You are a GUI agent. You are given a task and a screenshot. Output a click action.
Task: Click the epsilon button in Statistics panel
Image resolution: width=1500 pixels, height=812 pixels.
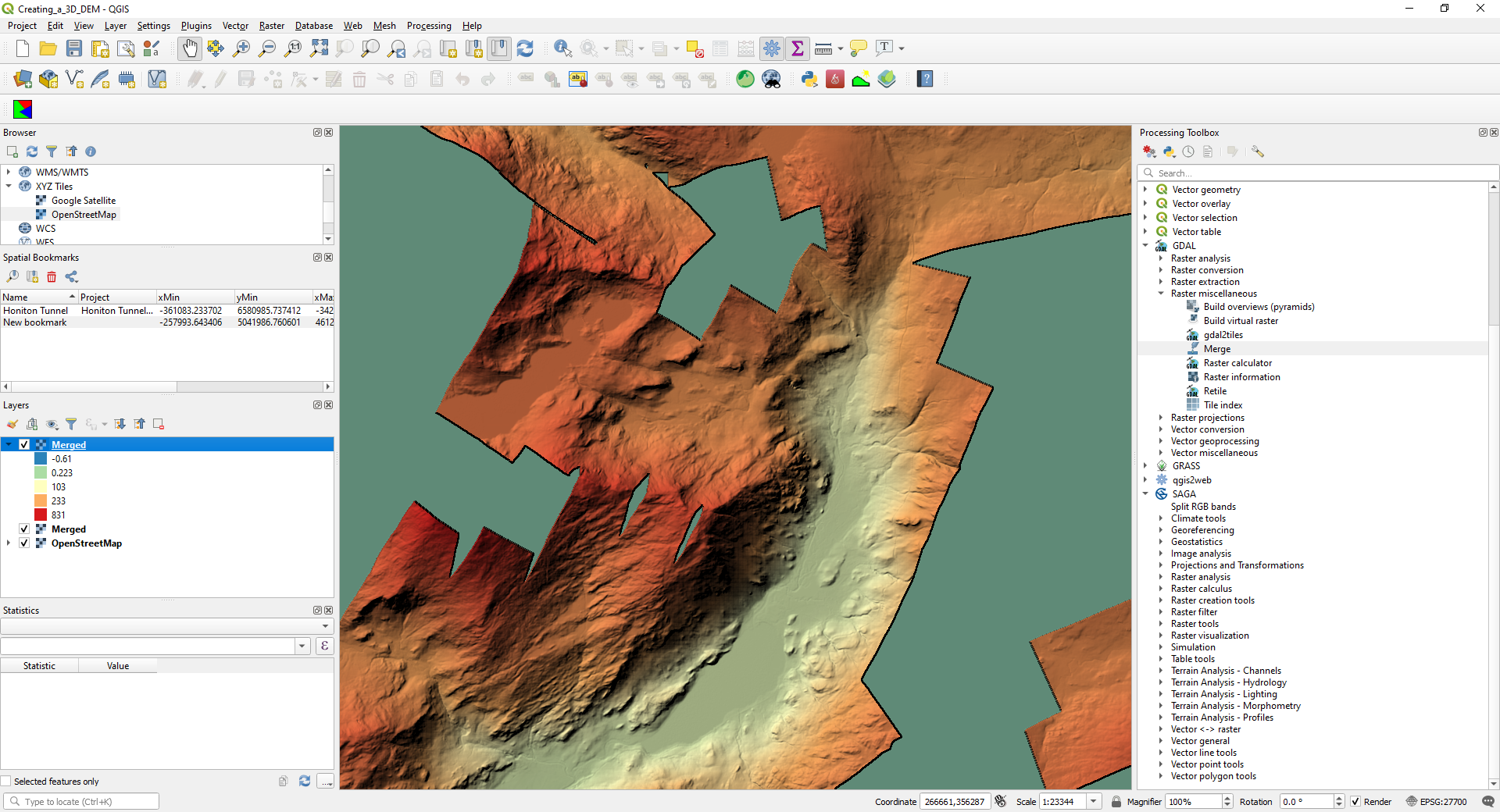point(324,646)
